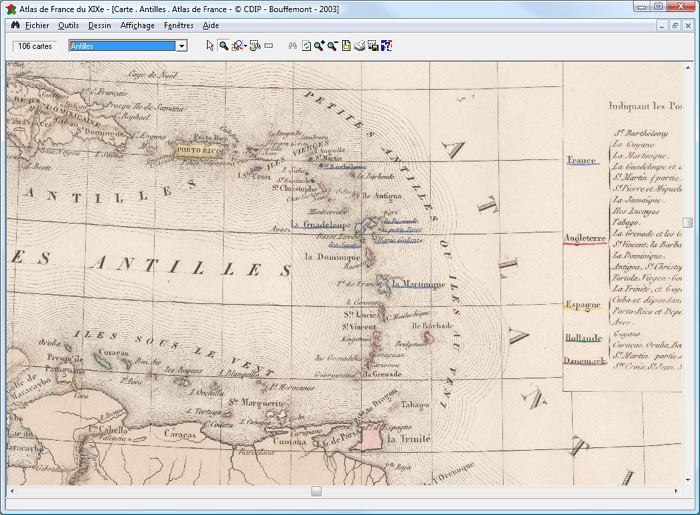Open the Fenêtres menu
Viewport: 700px width, 515px height.
[179, 25]
